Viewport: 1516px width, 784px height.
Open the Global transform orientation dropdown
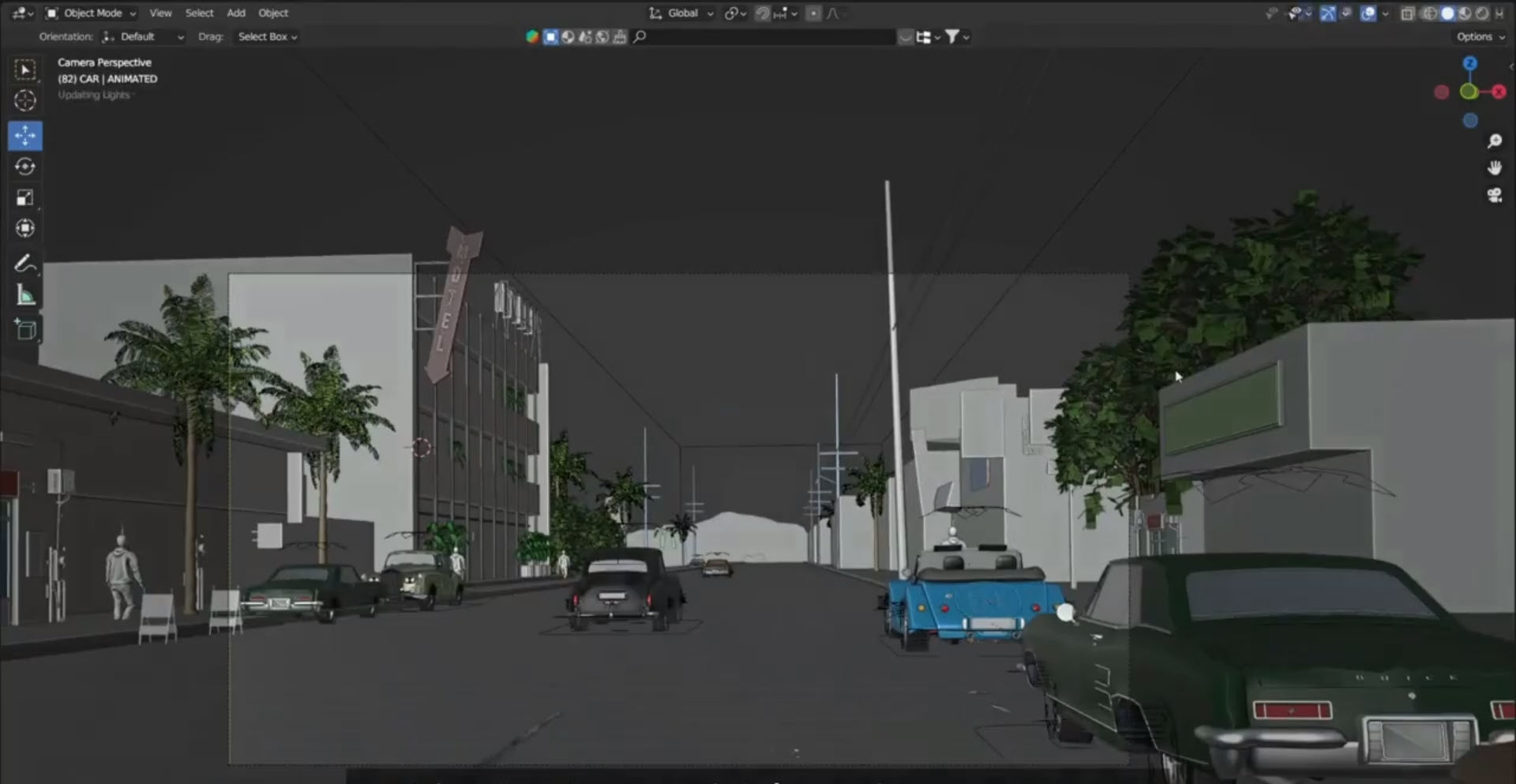681,13
